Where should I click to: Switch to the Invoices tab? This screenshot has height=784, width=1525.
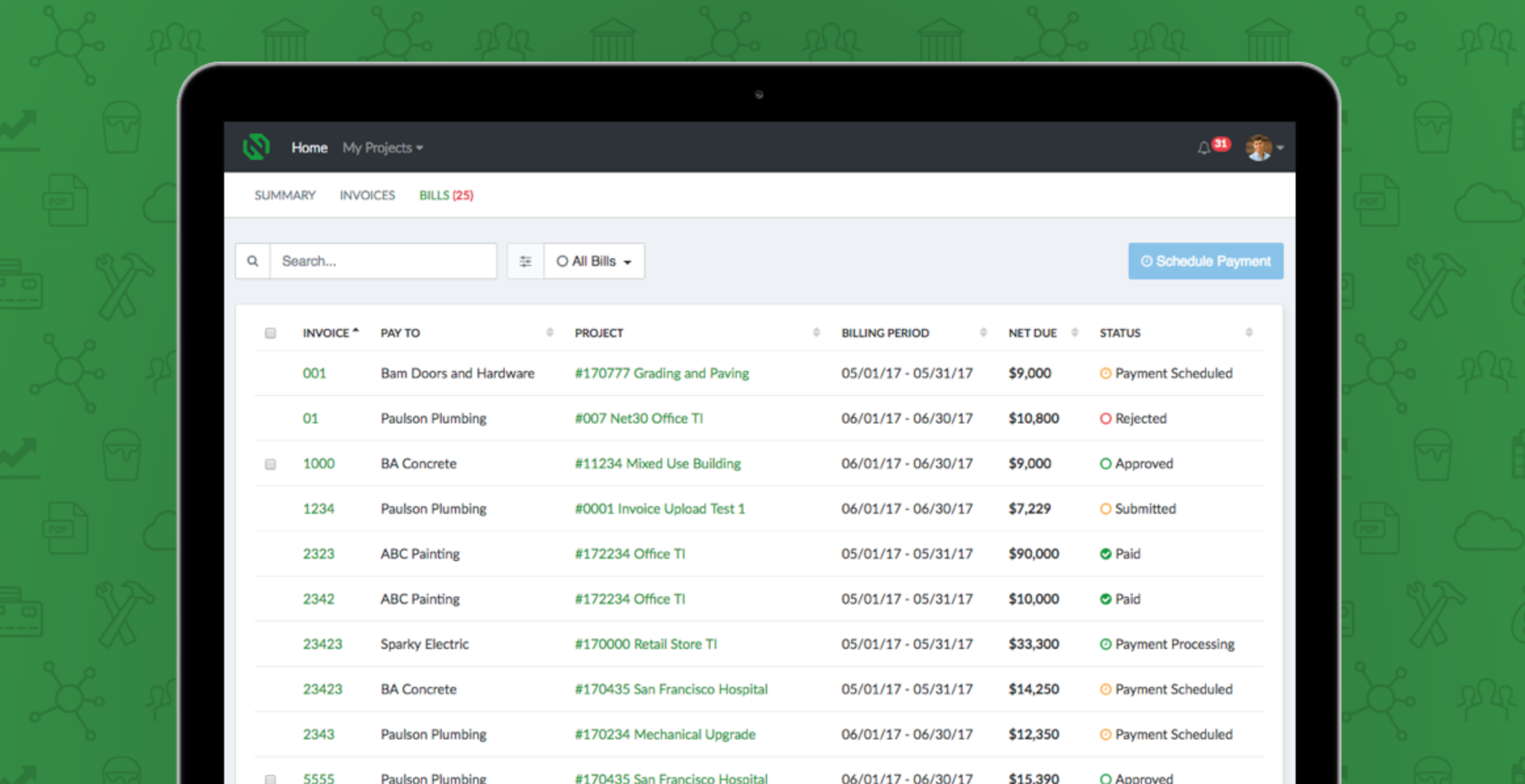367,195
